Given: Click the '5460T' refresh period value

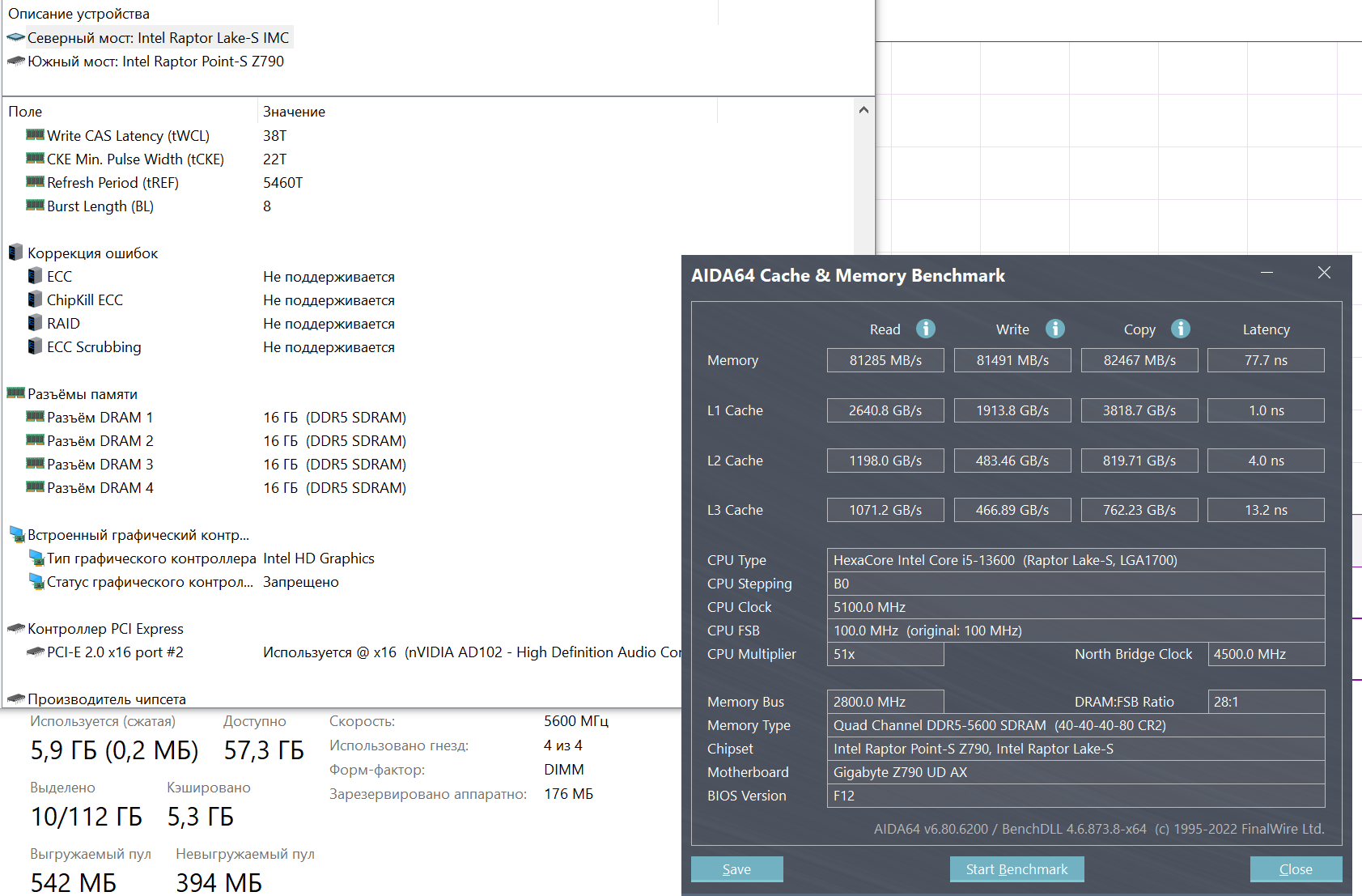Looking at the screenshot, I should click(282, 182).
